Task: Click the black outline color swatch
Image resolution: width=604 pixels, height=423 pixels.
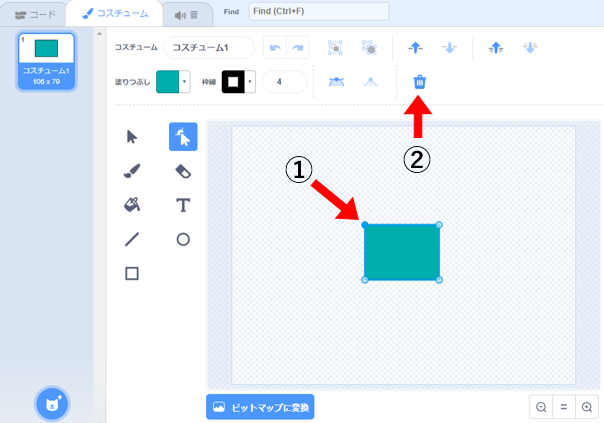Action: 233,82
